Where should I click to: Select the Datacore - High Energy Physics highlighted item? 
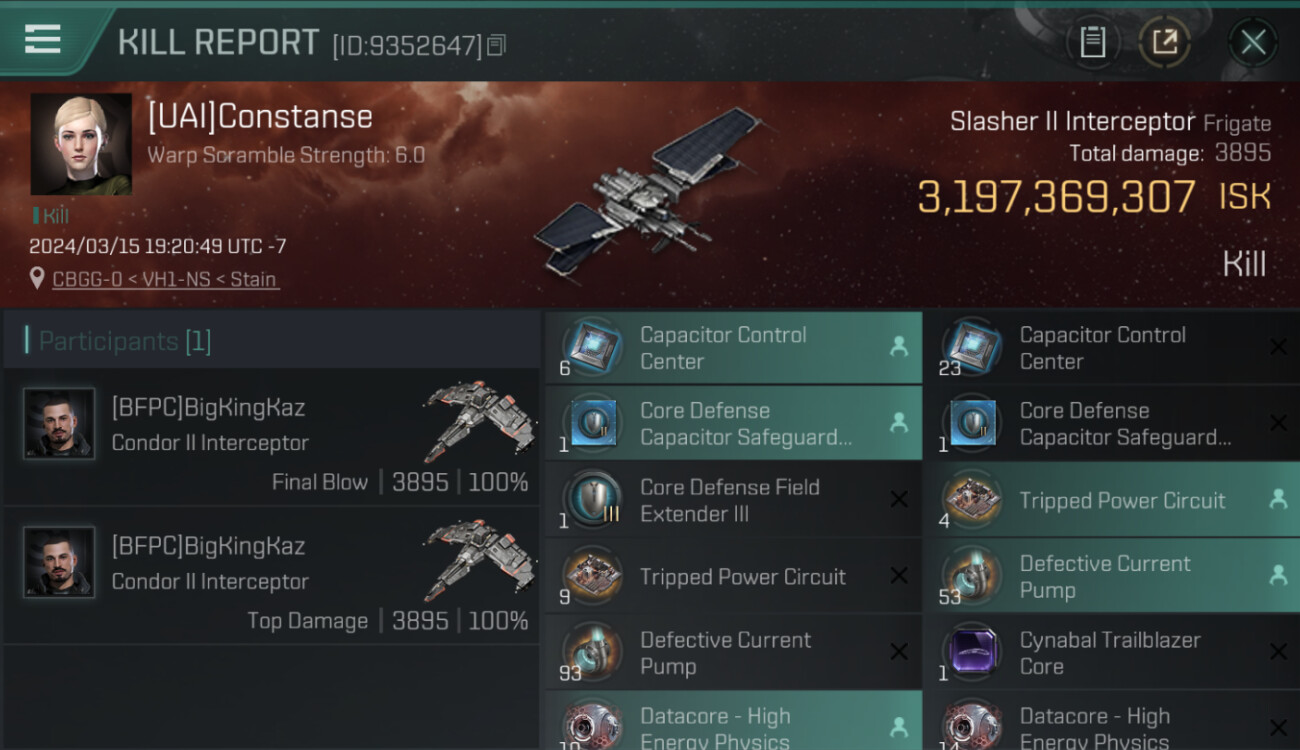pos(733,721)
